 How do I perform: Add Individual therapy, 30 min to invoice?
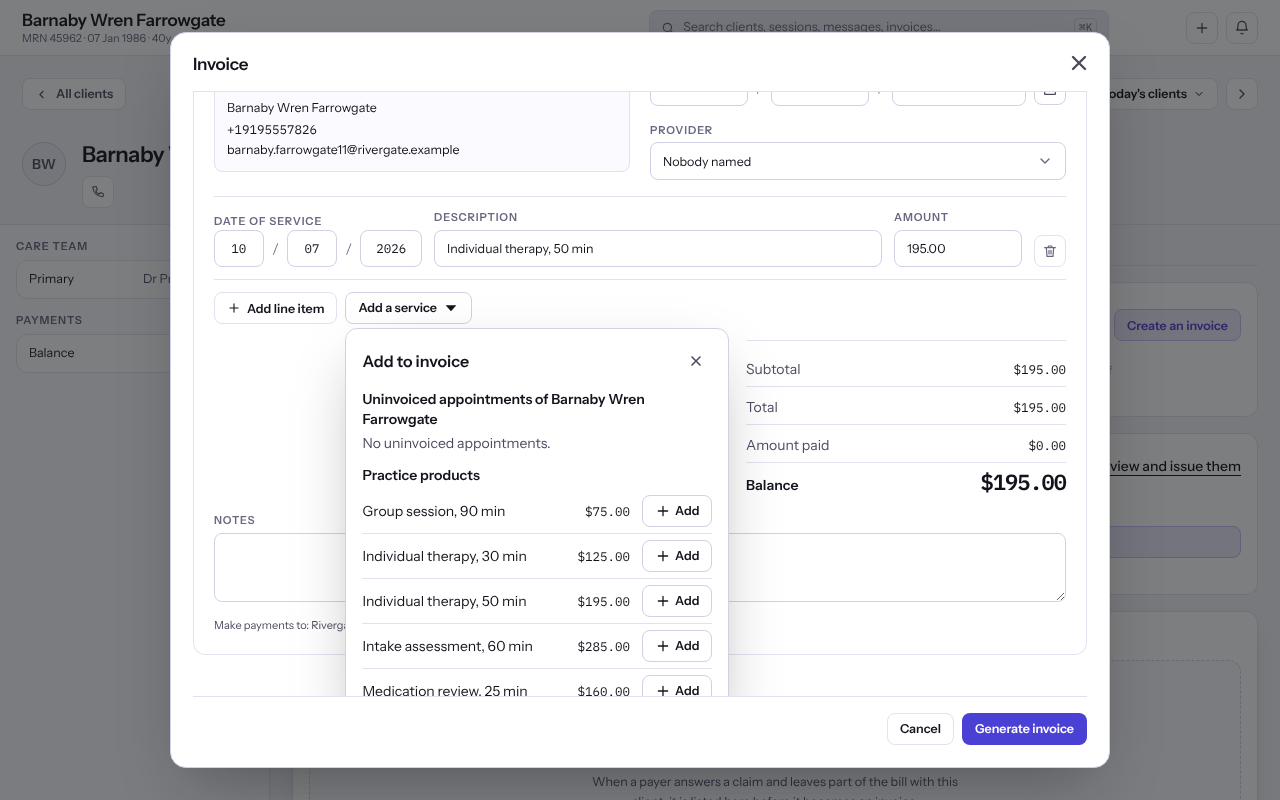677,556
